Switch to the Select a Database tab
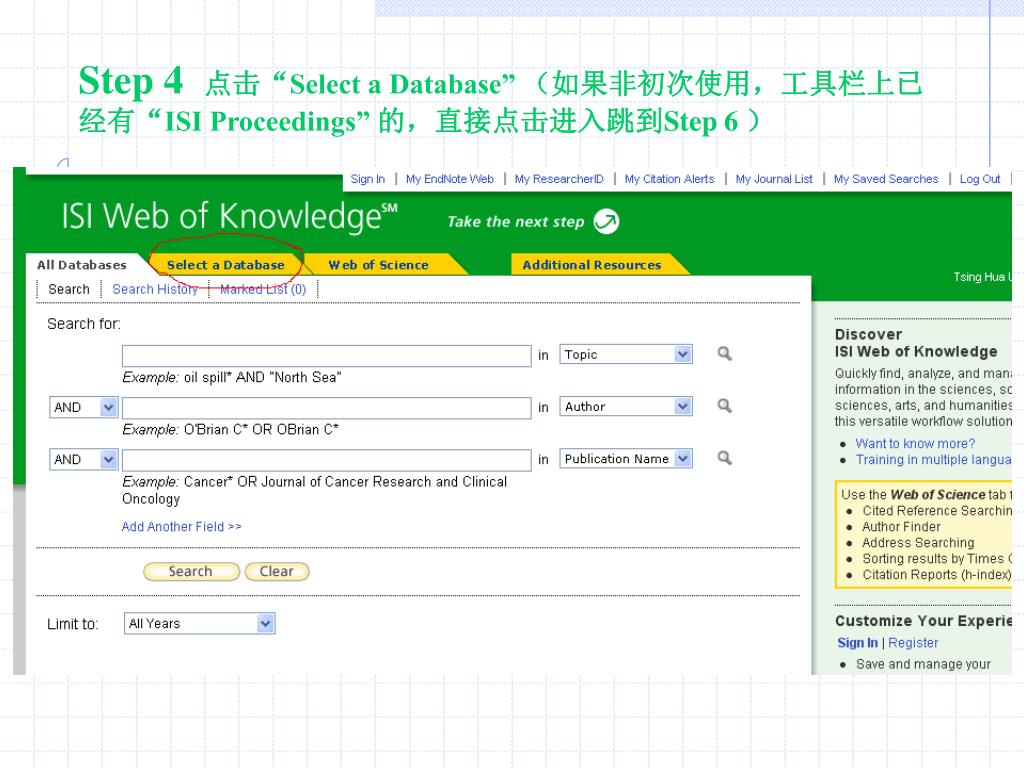Viewport: 1024px width, 768px height. [x=225, y=264]
